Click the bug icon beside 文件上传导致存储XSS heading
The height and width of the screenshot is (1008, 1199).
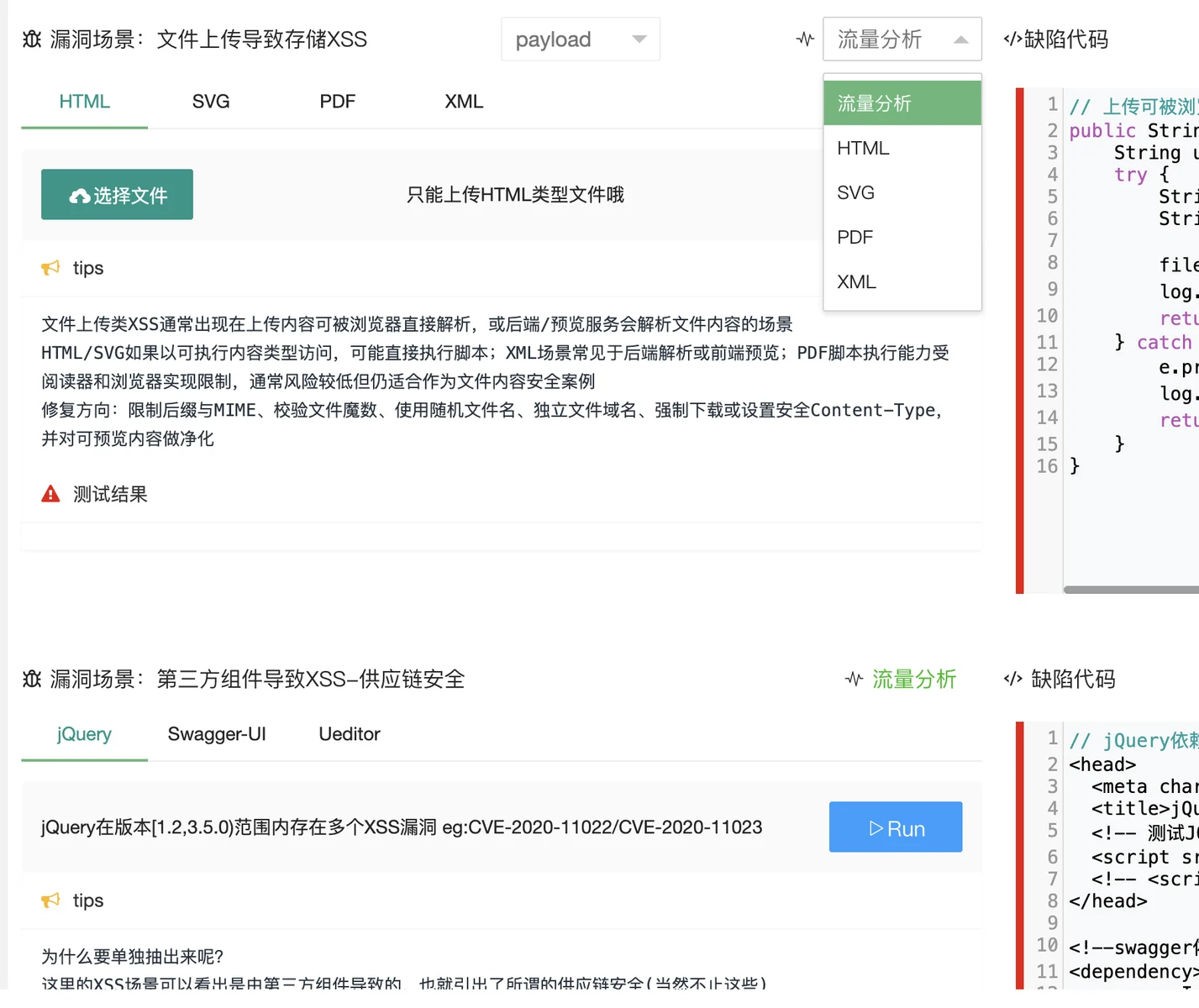(x=32, y=39)
